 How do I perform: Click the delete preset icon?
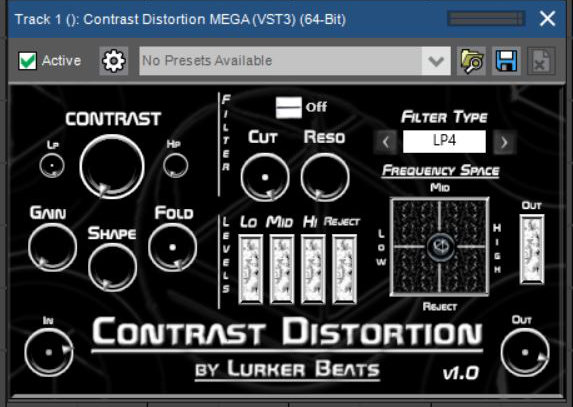[541, 61]
